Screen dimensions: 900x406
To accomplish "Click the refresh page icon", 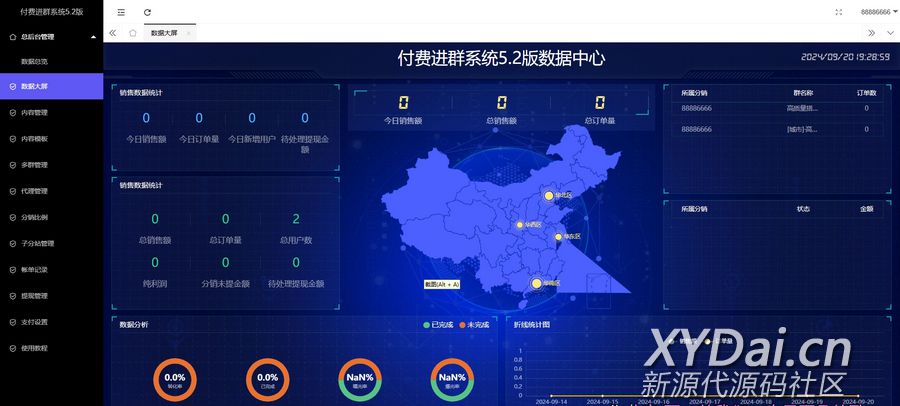I will (x=148, y=12).
